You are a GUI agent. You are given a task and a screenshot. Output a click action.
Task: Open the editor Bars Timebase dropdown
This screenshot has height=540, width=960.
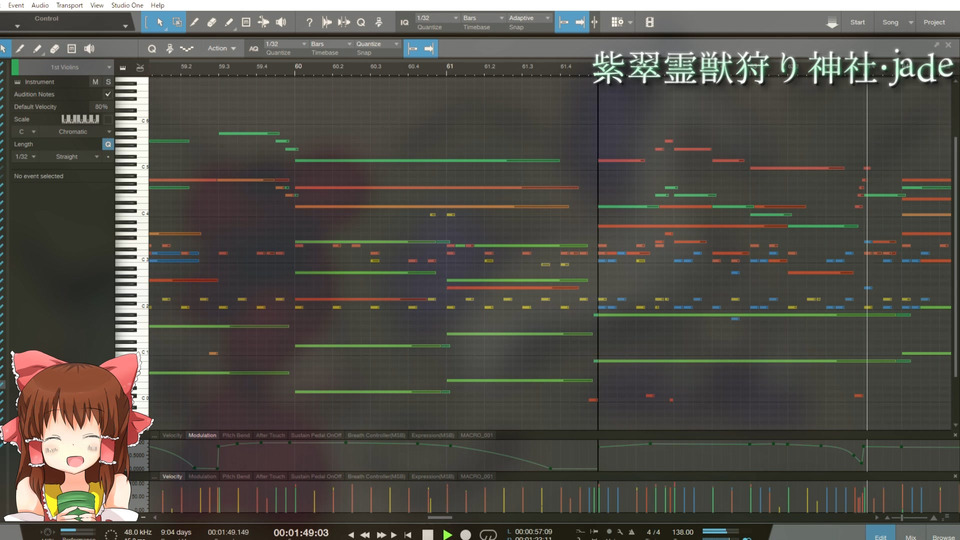pyautogui.click(x=331, y=44)
